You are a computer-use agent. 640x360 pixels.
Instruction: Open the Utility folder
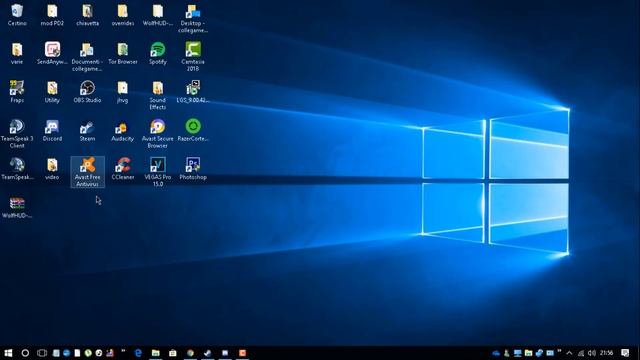pos(52,92)
